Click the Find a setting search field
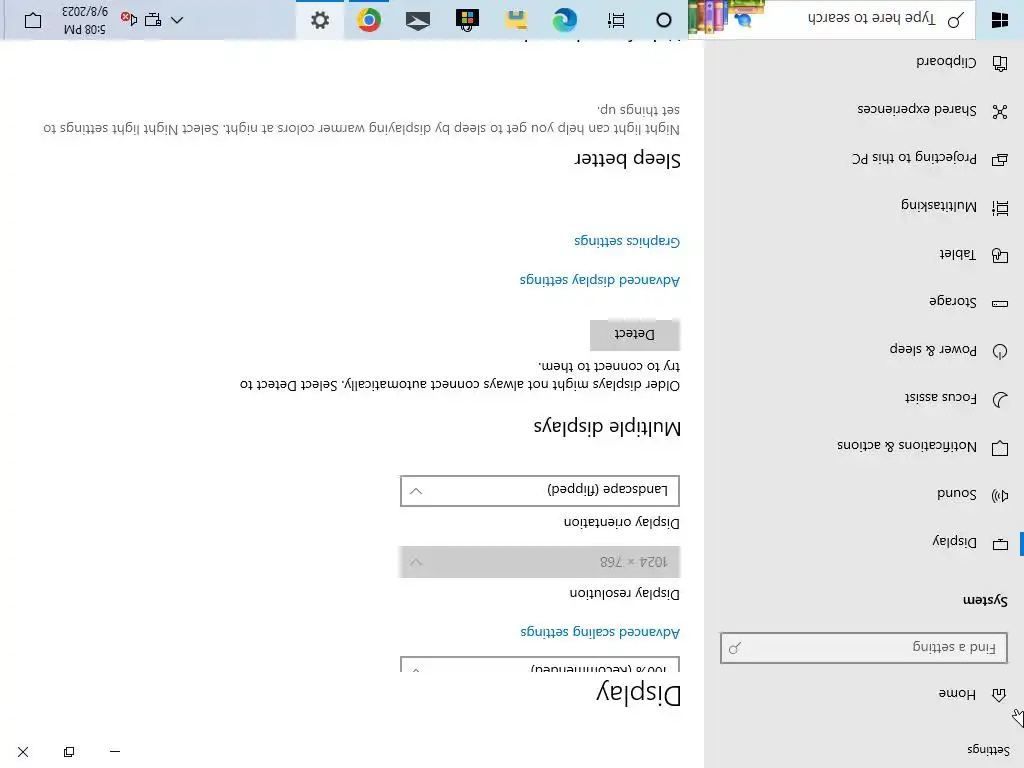 (863, 648)
